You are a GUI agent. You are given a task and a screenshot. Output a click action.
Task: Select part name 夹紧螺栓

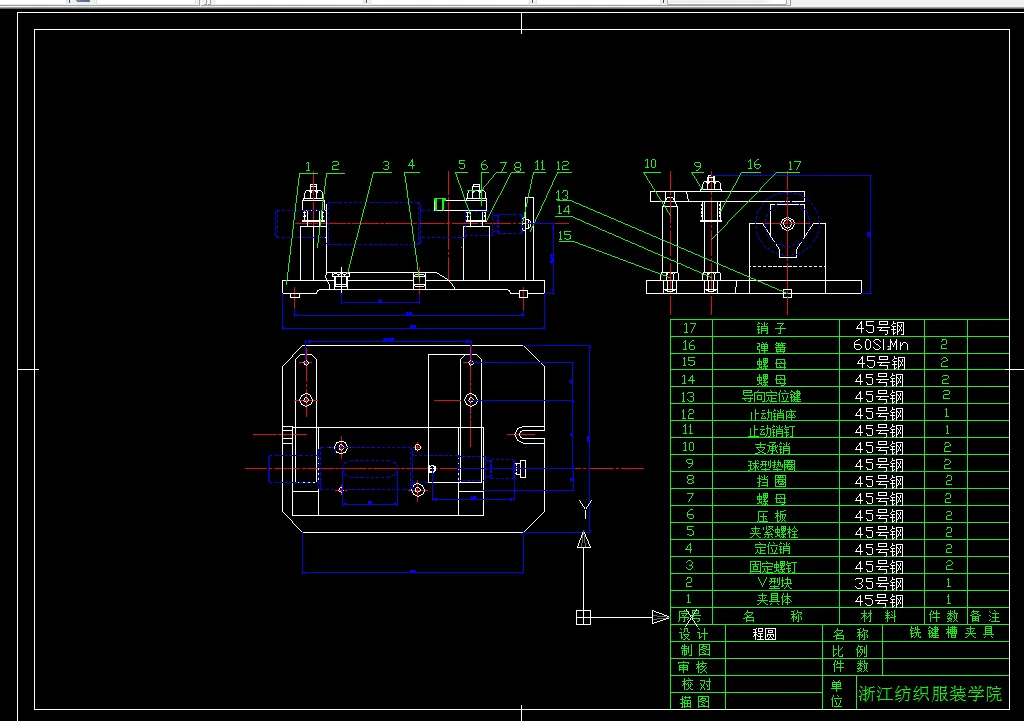[x=773, y=532]
